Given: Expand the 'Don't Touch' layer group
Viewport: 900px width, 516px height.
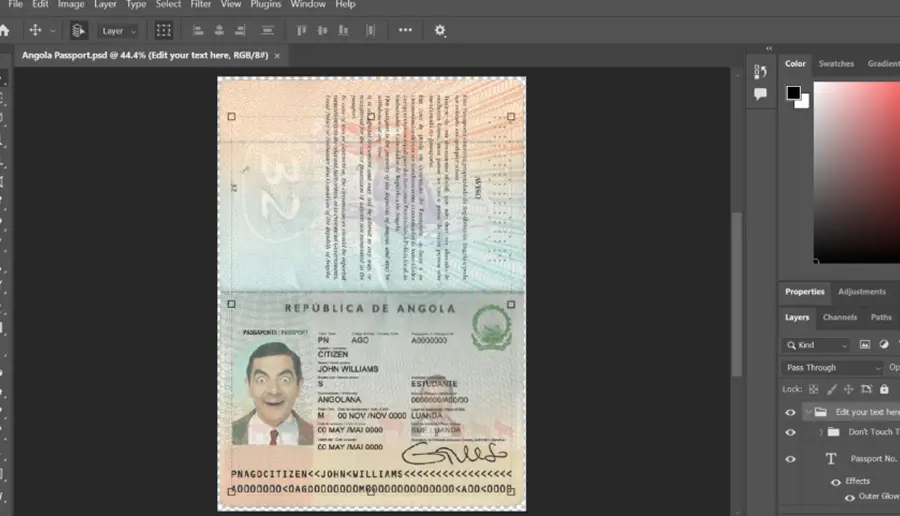Looking at the screenshot, I should 821,432.
